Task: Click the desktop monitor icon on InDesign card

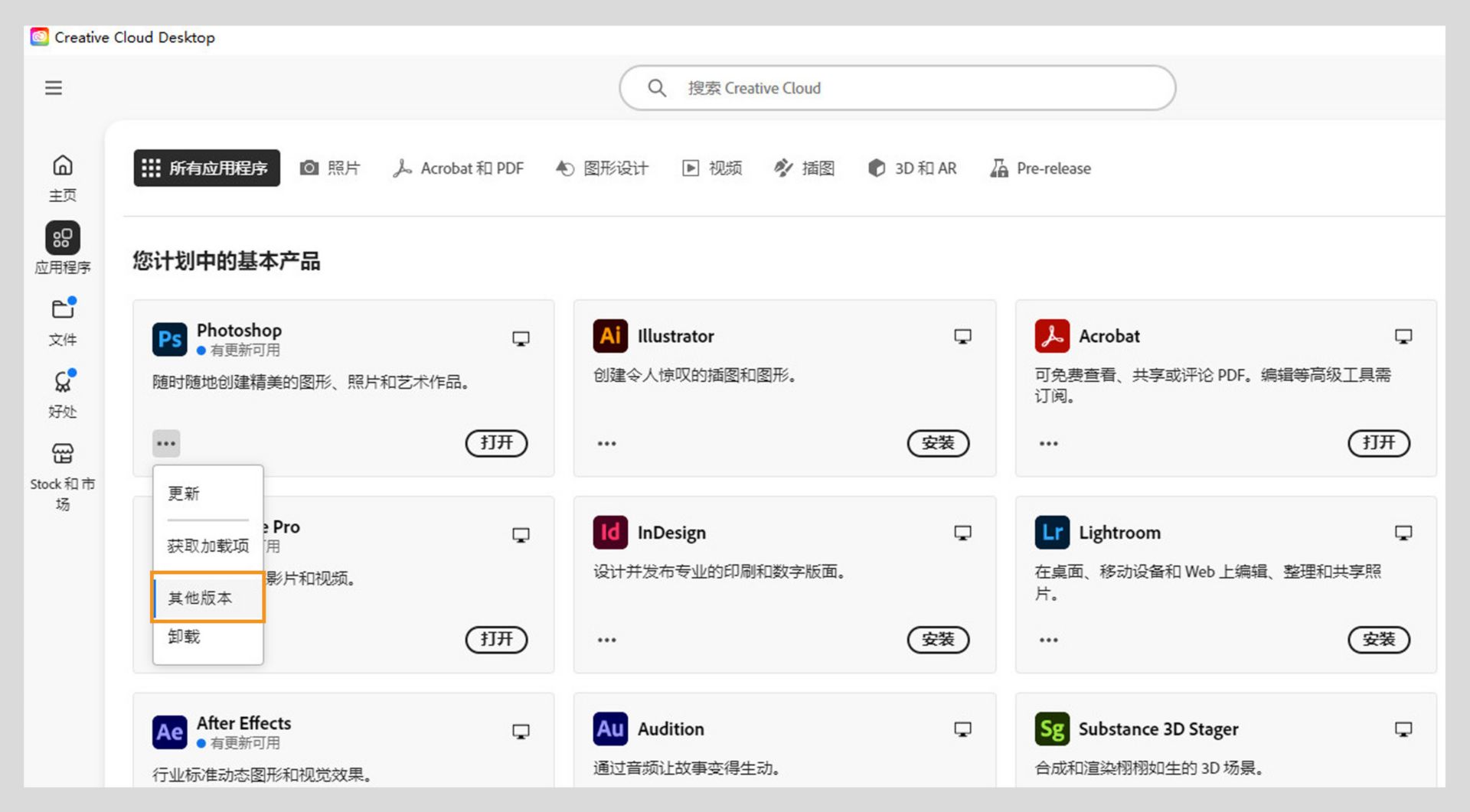Action: 962,533
